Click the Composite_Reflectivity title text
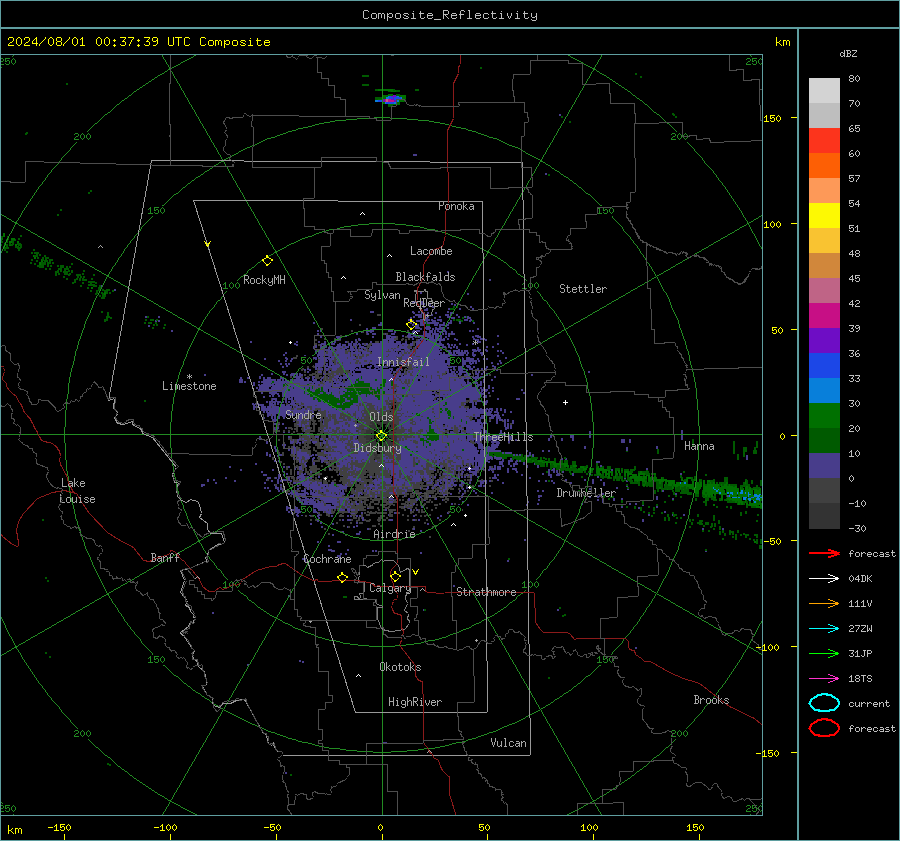Image resolution: width=900 pixels, height=841 pixels. (x=450, y=15)
